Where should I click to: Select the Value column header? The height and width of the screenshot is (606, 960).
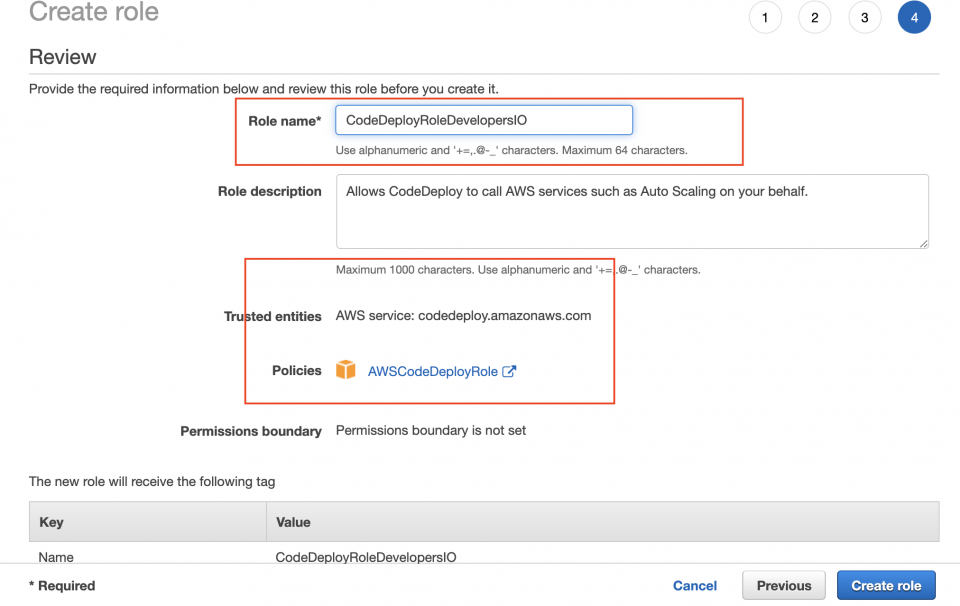pyautogui.click(x=291, y=522)
